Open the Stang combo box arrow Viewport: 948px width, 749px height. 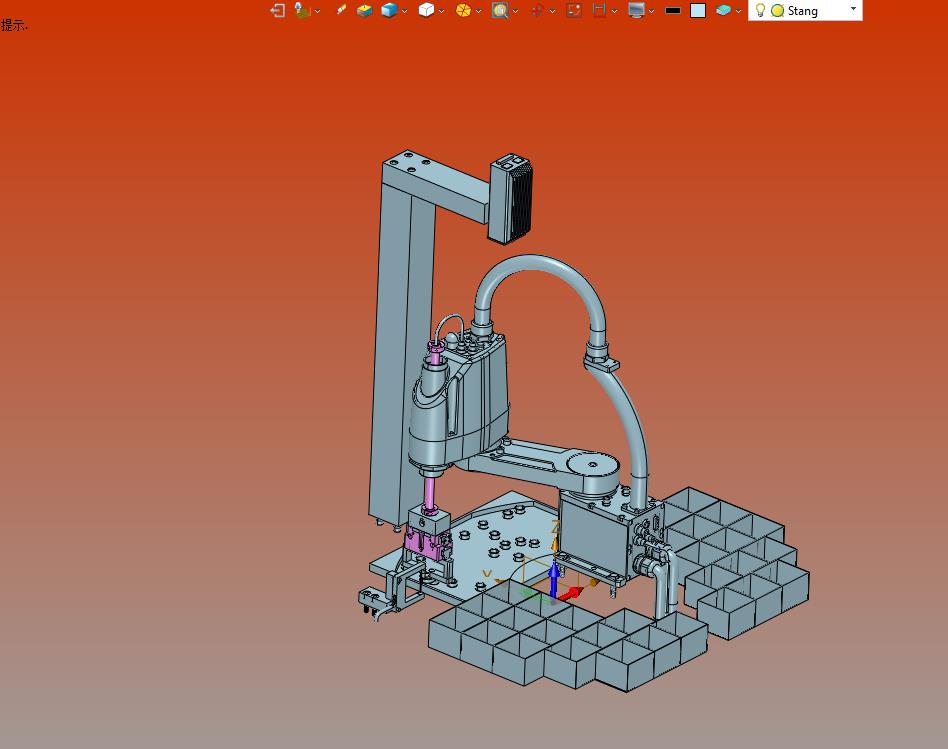pos(853,9)
